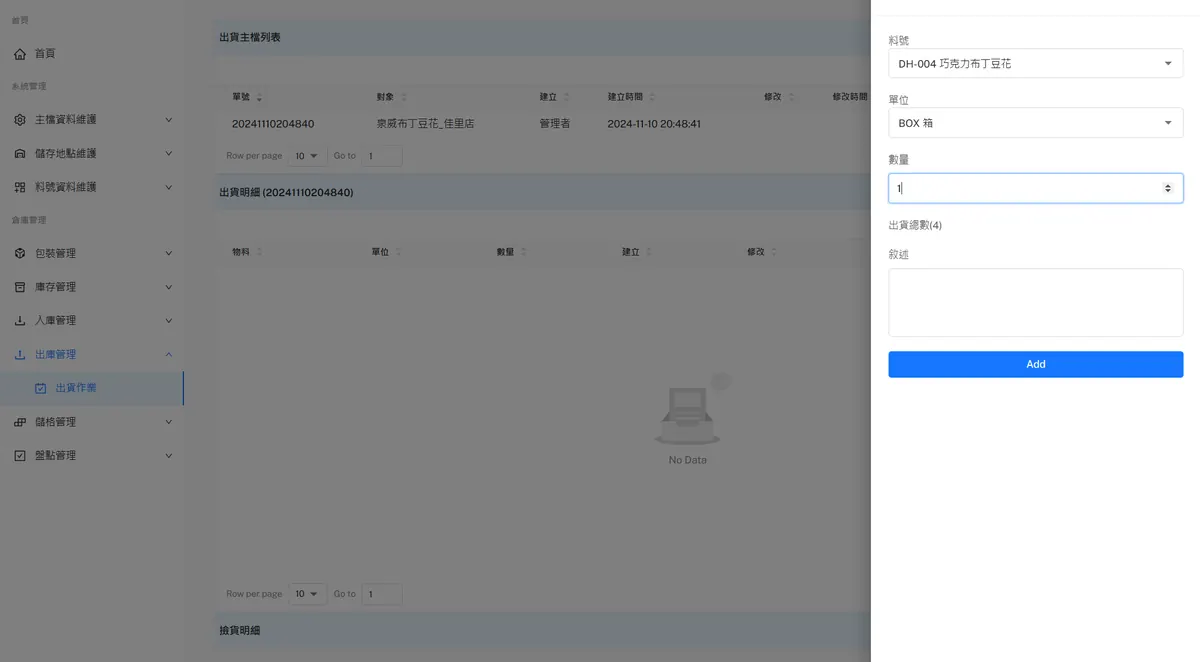The image size is (1200, 662).
Task: Click the grid icon for 儲格管理
Action: [x=20, y=422]
